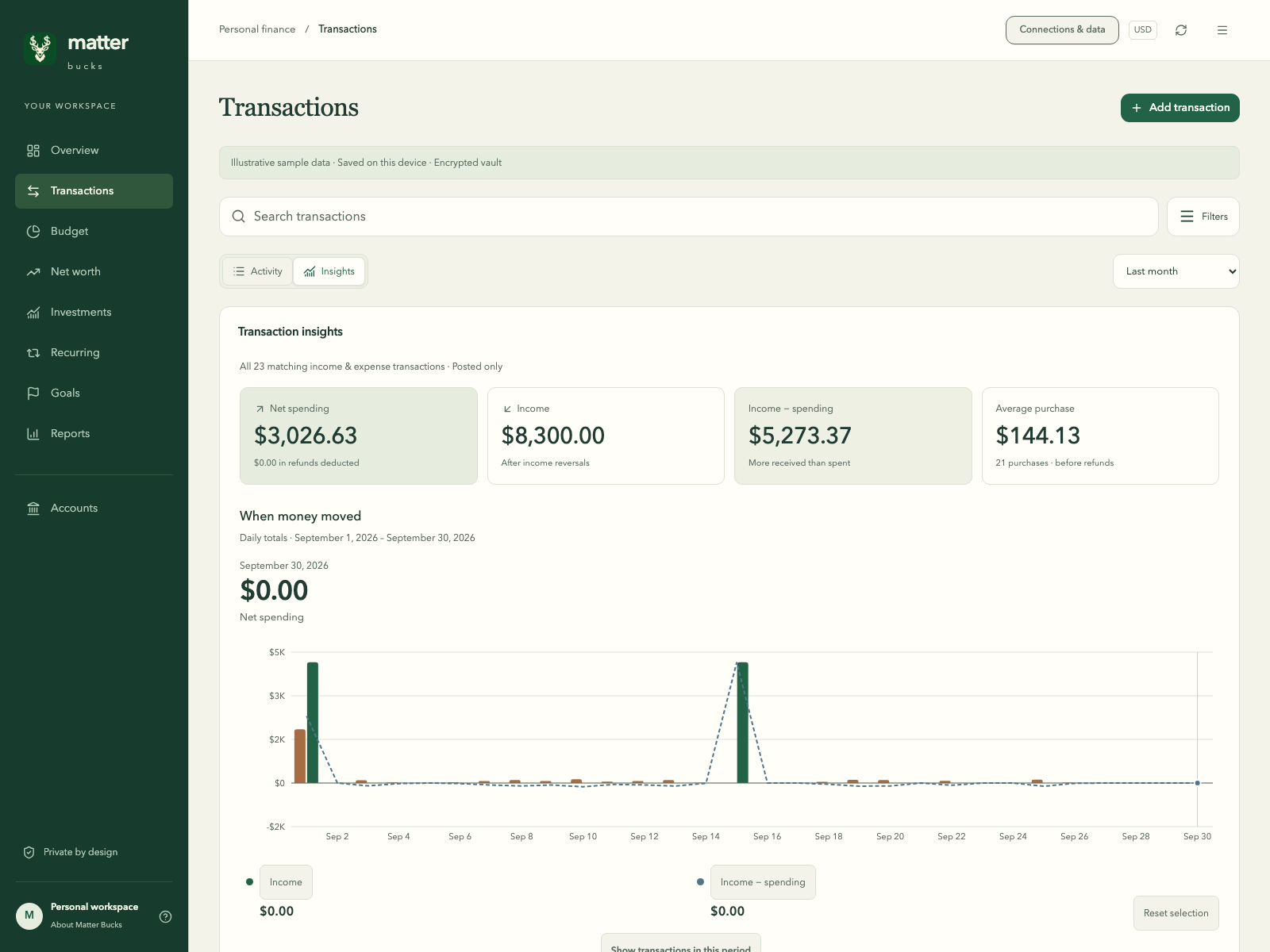Click the help question mark icon
1270x952 pixels.
pyautogui.click(x=165, y=916)
